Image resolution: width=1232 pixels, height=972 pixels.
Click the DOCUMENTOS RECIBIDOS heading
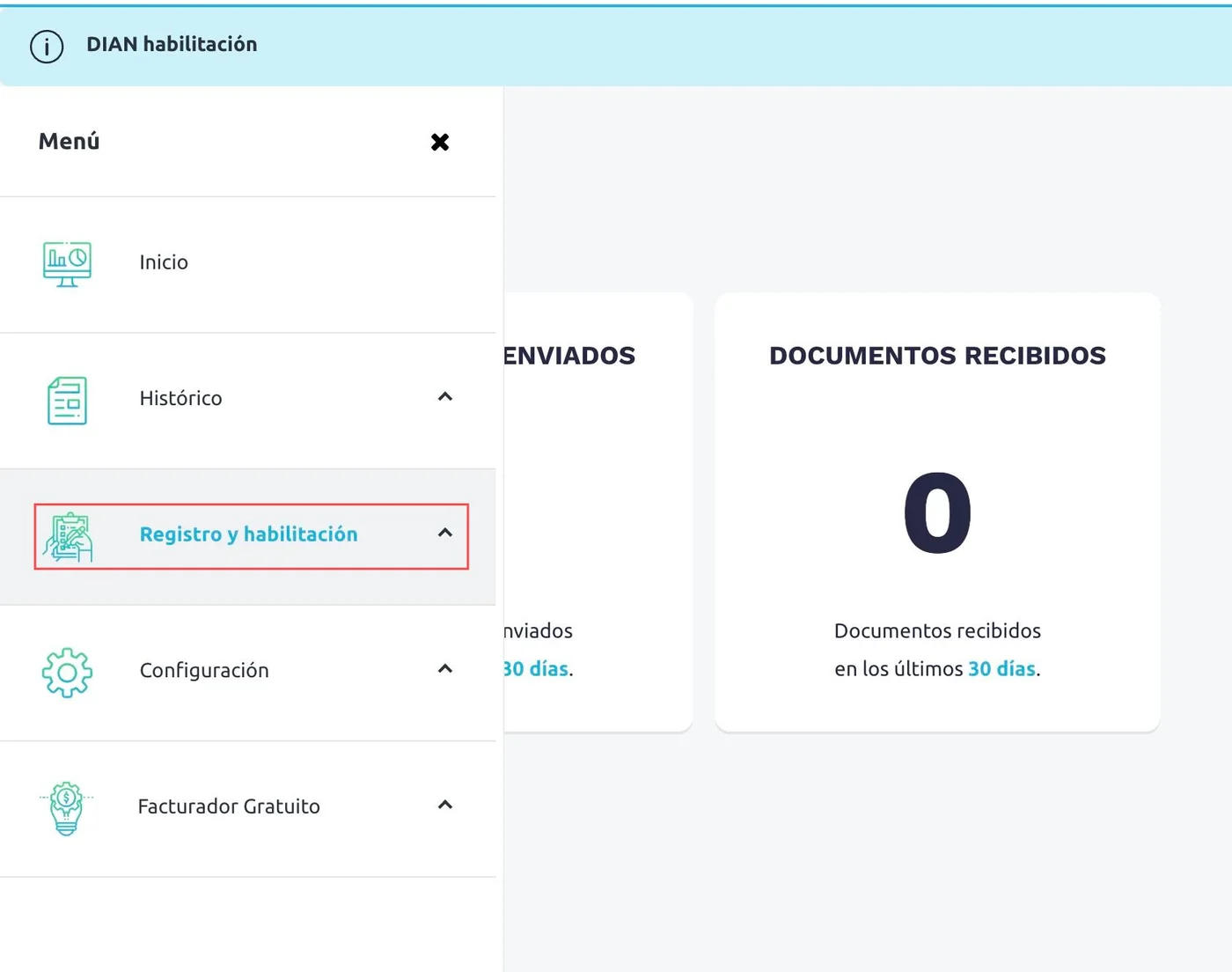[938, 356]
